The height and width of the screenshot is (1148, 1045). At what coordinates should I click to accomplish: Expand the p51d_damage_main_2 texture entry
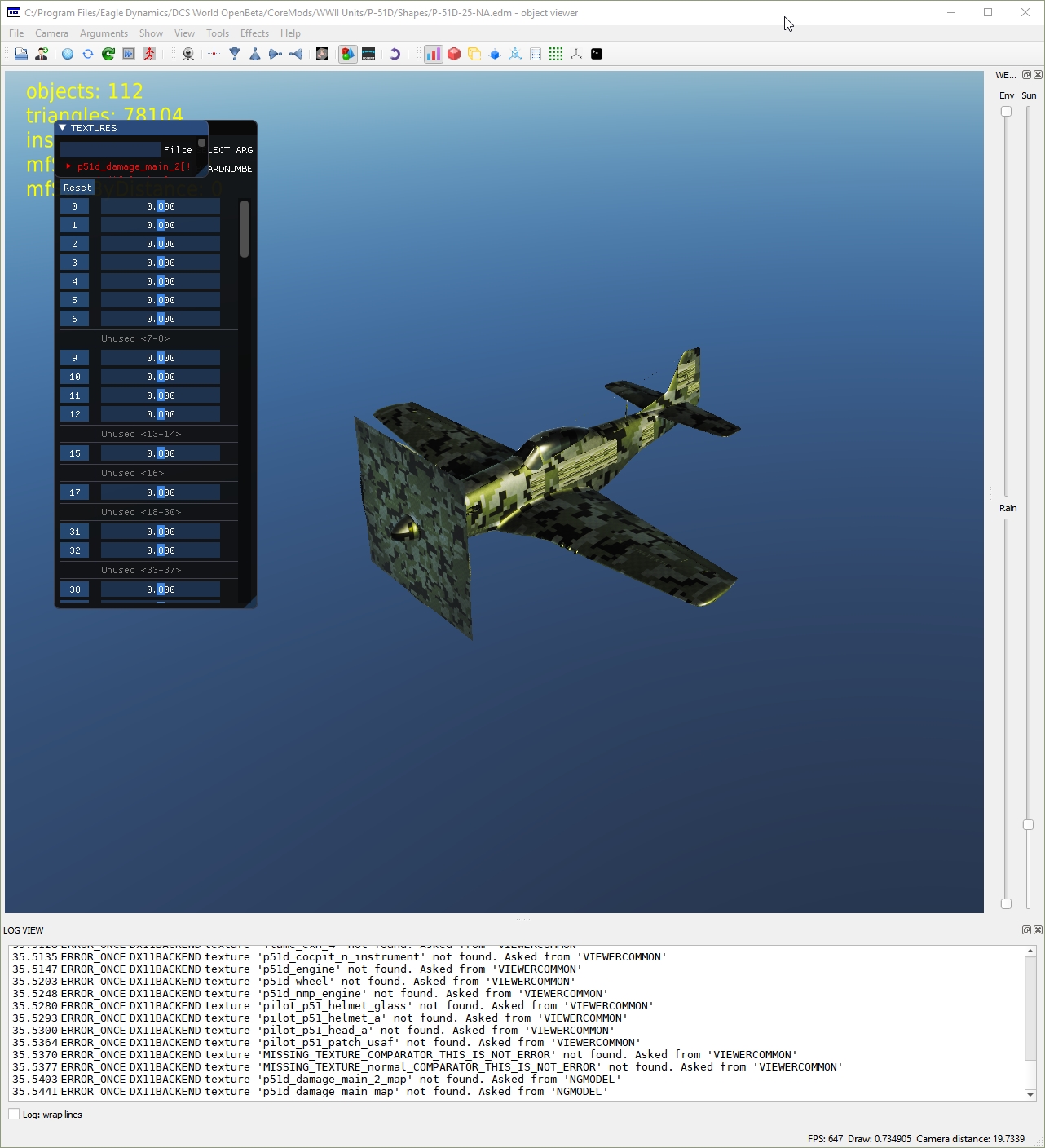(69, 166)
